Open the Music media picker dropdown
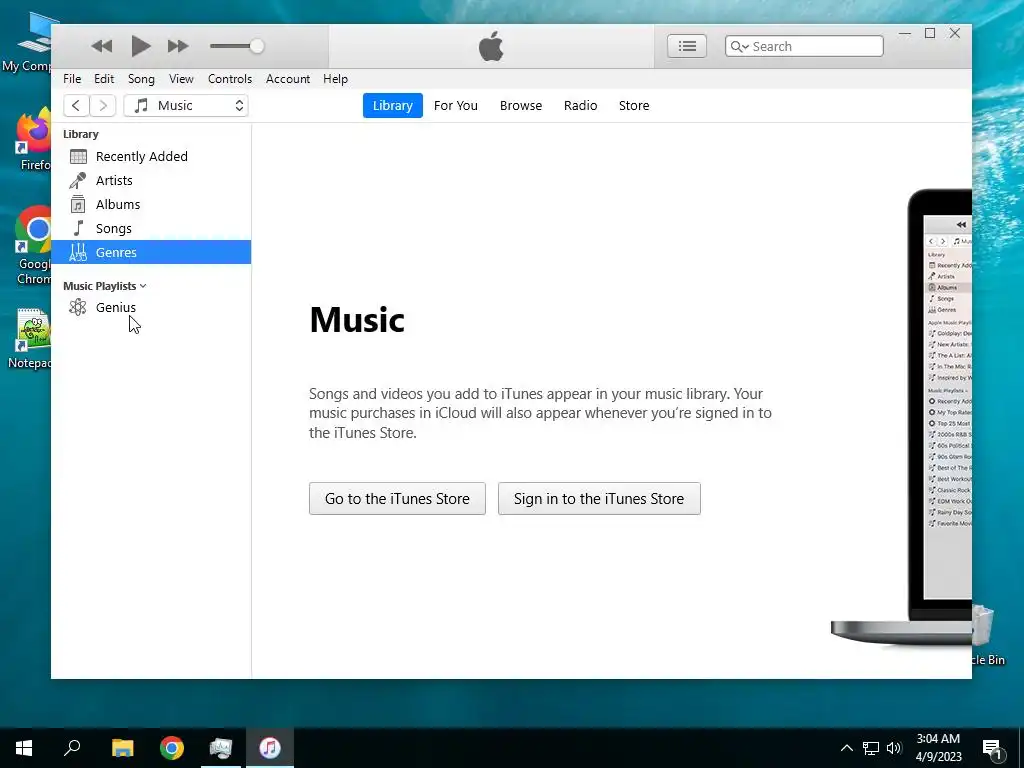Screen dimensions: 1024x768 point(186,105)
